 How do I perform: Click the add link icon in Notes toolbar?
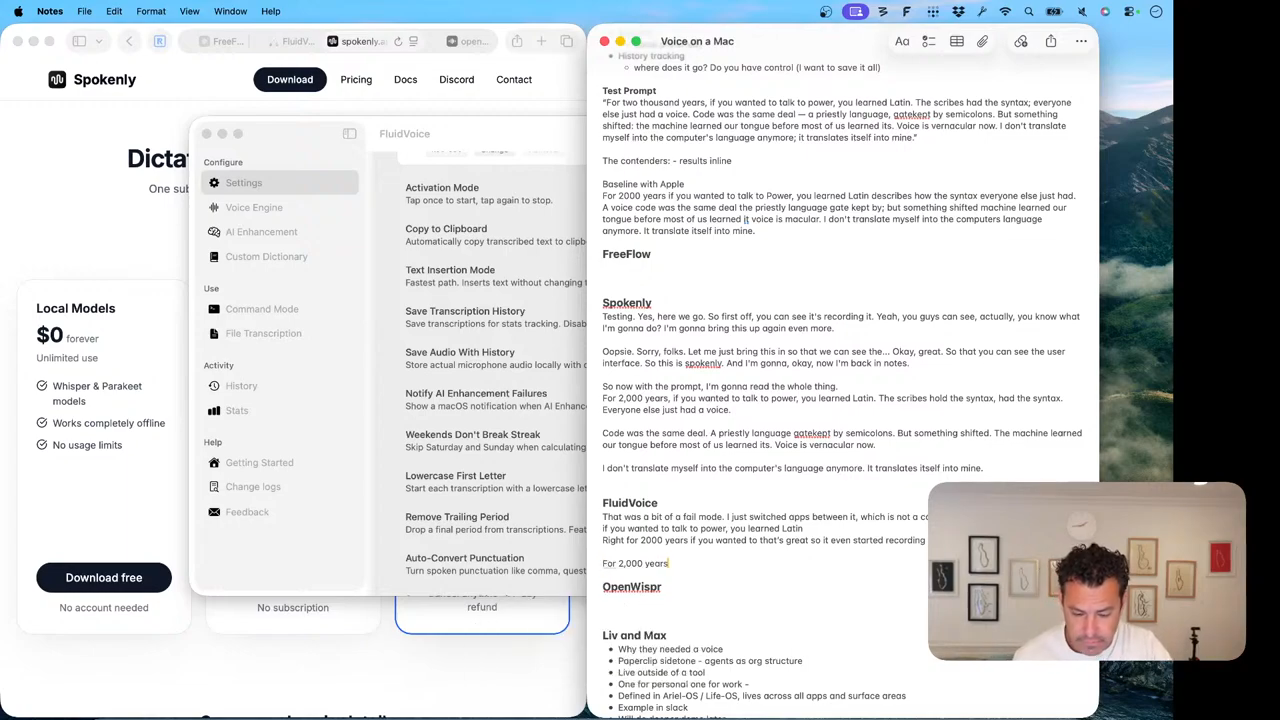click(1021, 41)
